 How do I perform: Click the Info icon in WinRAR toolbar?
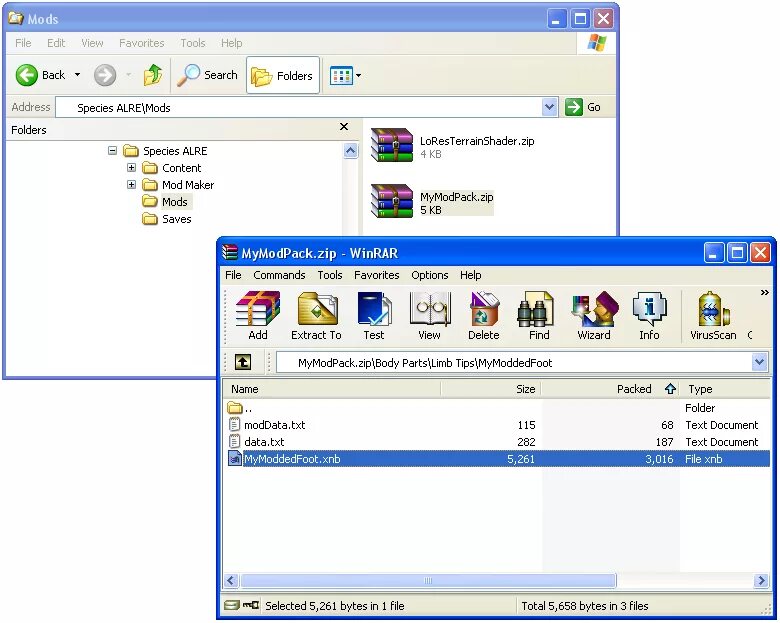coord(649,315)
